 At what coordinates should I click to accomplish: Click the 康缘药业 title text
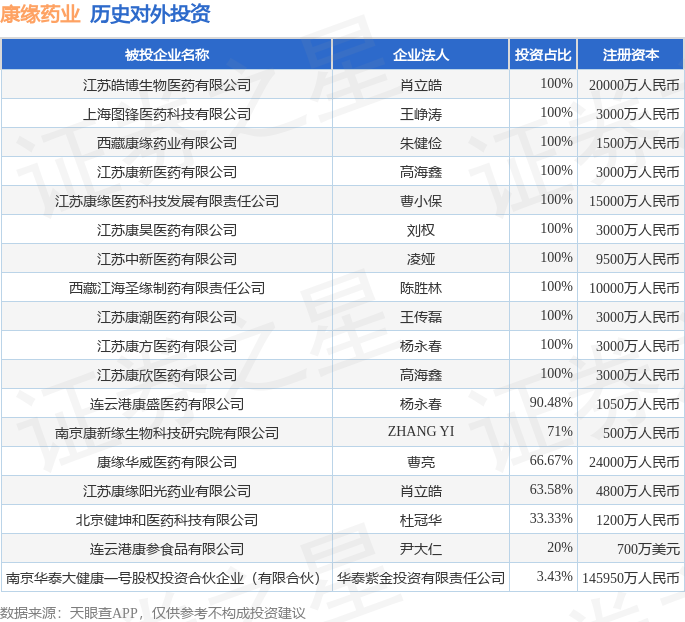[40, 14]
